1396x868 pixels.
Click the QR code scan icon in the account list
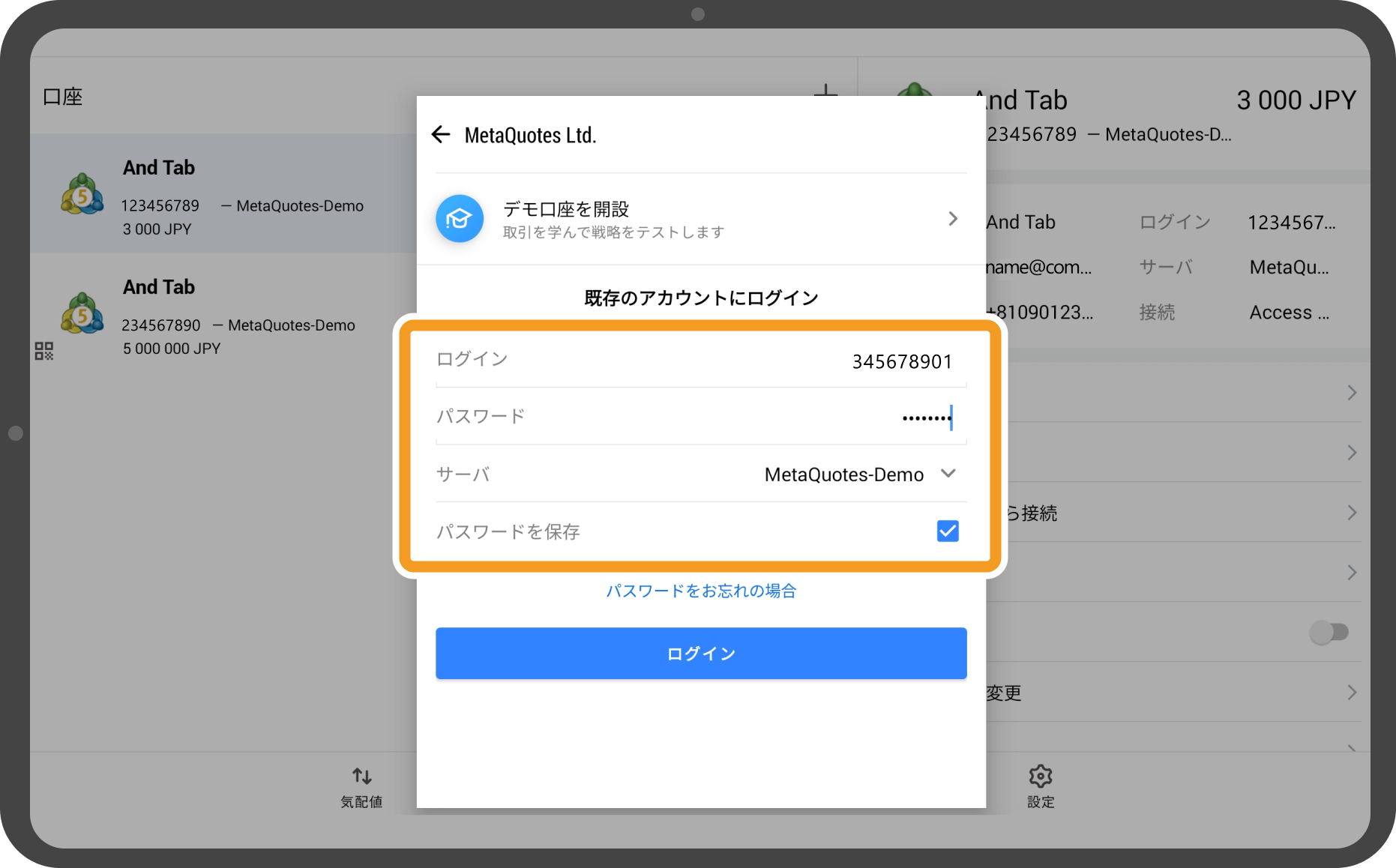pyautogui.click(x=43, y=349)
